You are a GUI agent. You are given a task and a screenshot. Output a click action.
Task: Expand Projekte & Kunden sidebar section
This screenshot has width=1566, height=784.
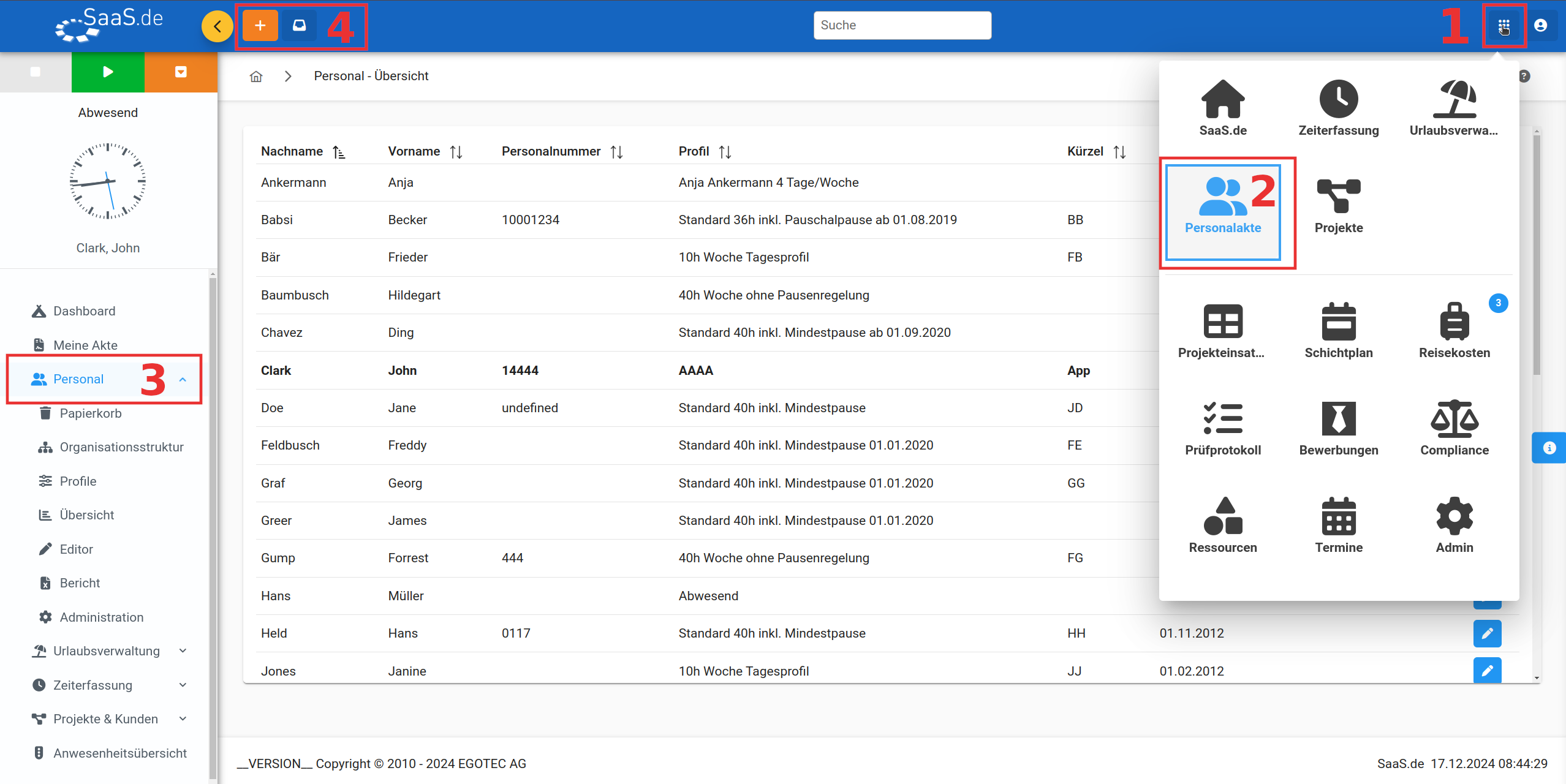coord(183,718)
